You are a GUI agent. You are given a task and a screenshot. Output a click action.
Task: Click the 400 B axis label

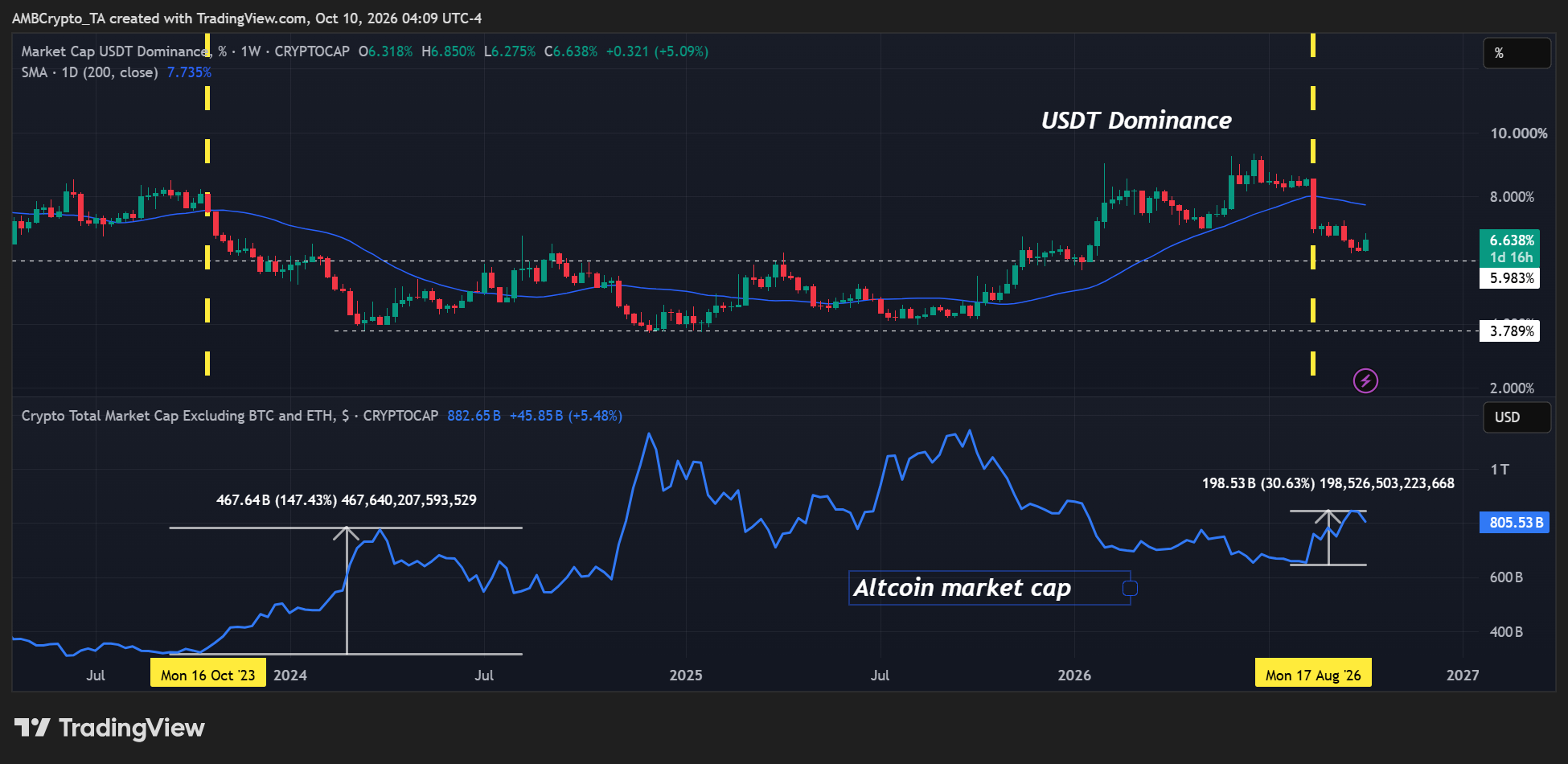1507,632
